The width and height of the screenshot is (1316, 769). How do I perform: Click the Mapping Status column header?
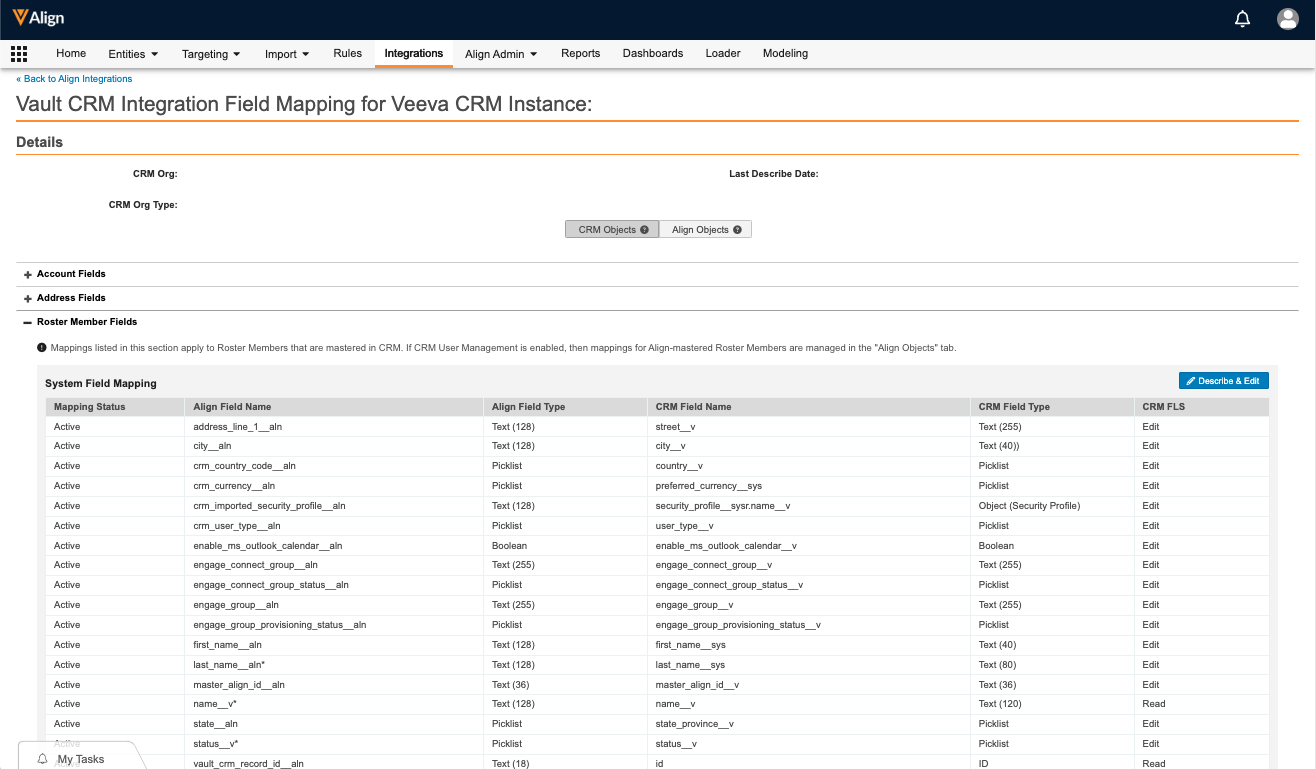(89, 407)
